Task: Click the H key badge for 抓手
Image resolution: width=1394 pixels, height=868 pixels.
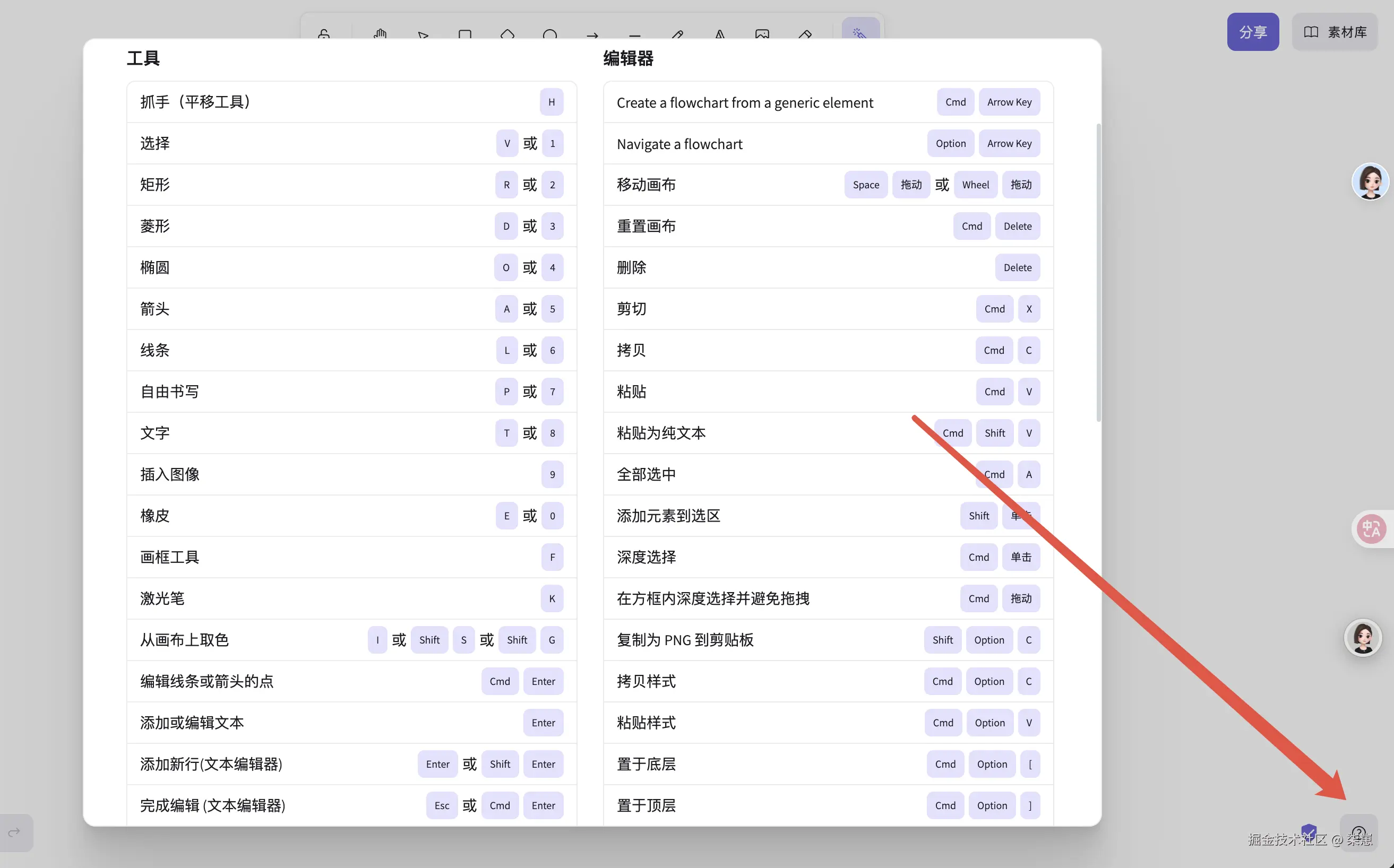Action: [552, 102]
